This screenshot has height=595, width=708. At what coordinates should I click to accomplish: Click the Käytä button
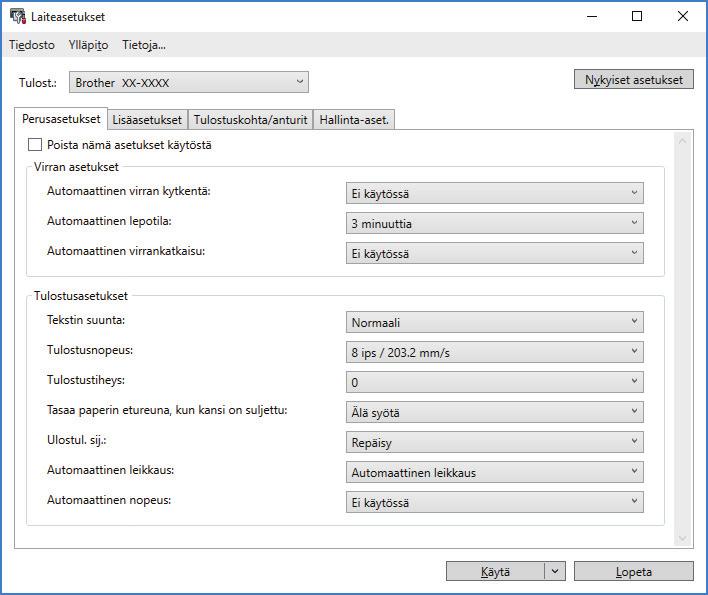(x=495, y=572)
